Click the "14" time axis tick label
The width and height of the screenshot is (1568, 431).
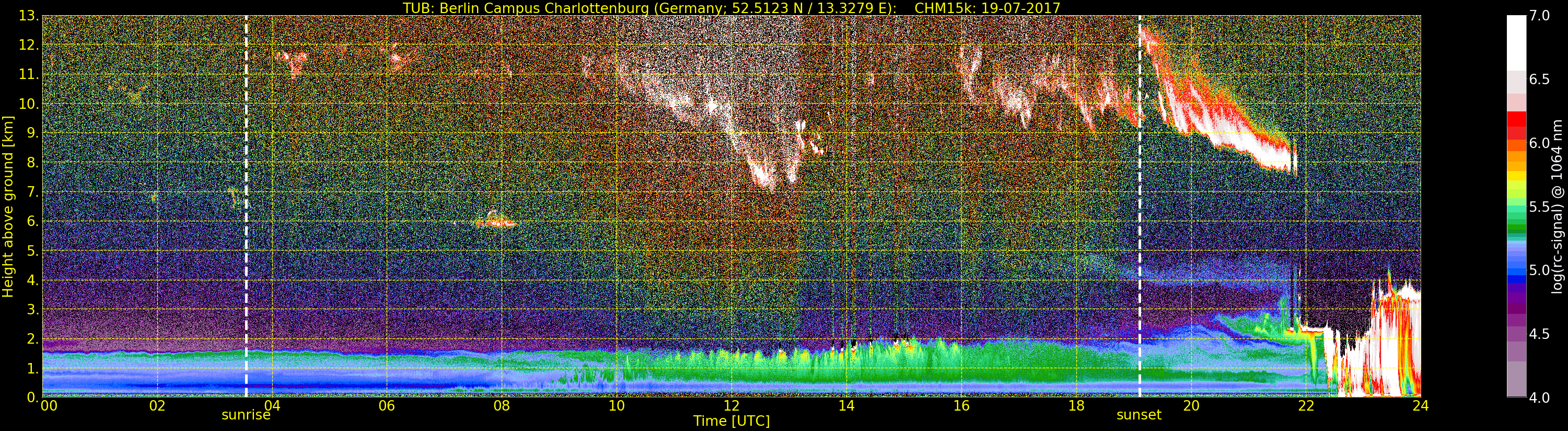click(846, 405)
